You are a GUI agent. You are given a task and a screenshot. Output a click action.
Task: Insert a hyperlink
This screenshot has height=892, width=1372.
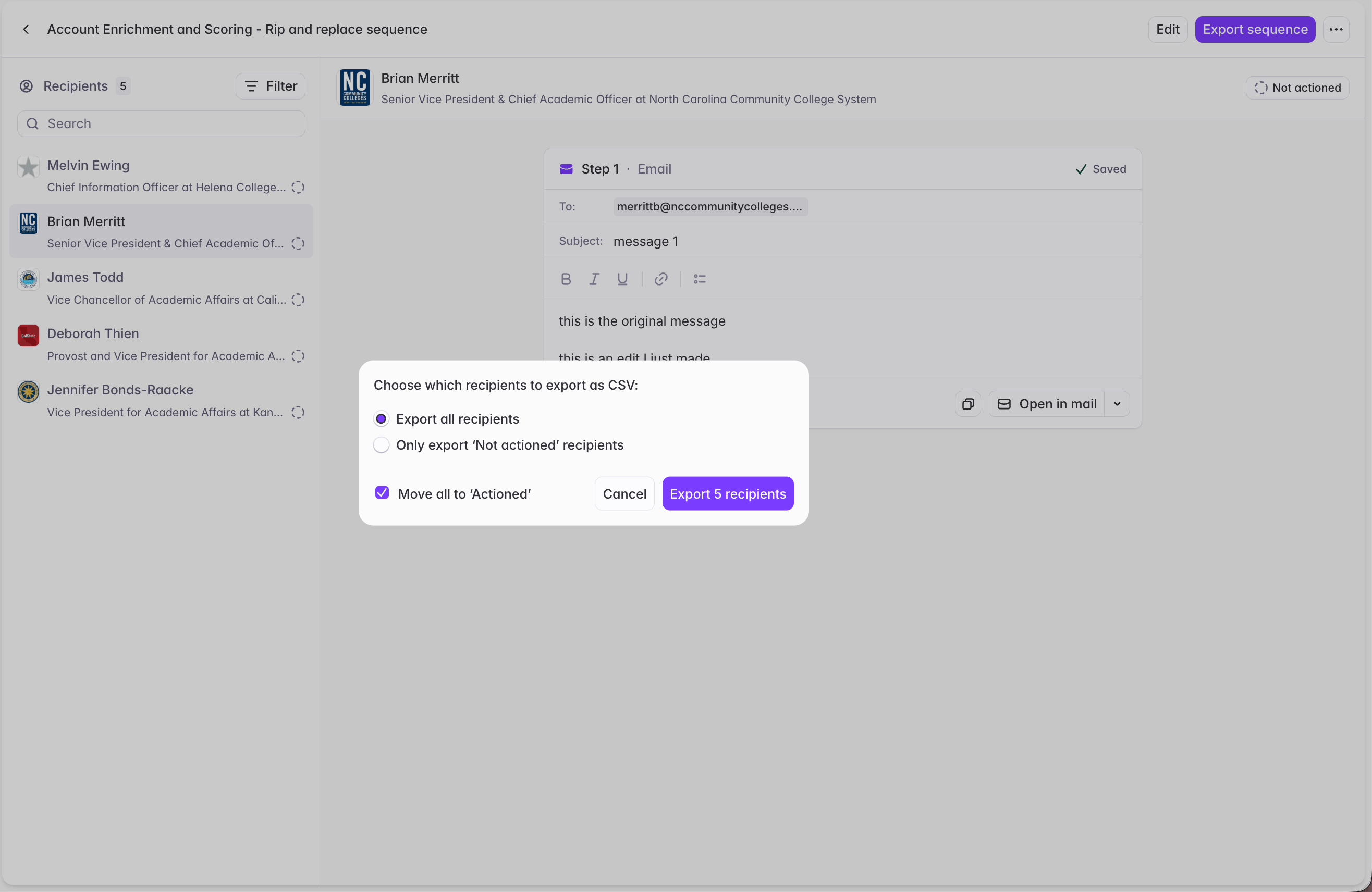pos(660,279)
